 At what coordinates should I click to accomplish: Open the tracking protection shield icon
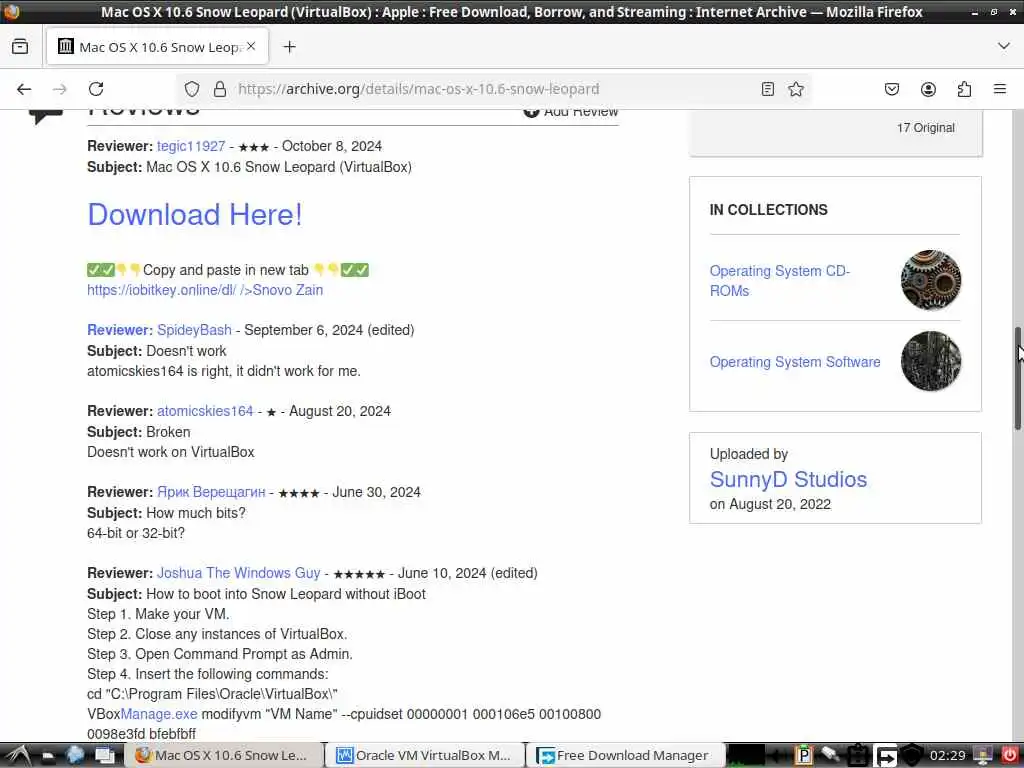pyautogui.click(x=191, y=89)
